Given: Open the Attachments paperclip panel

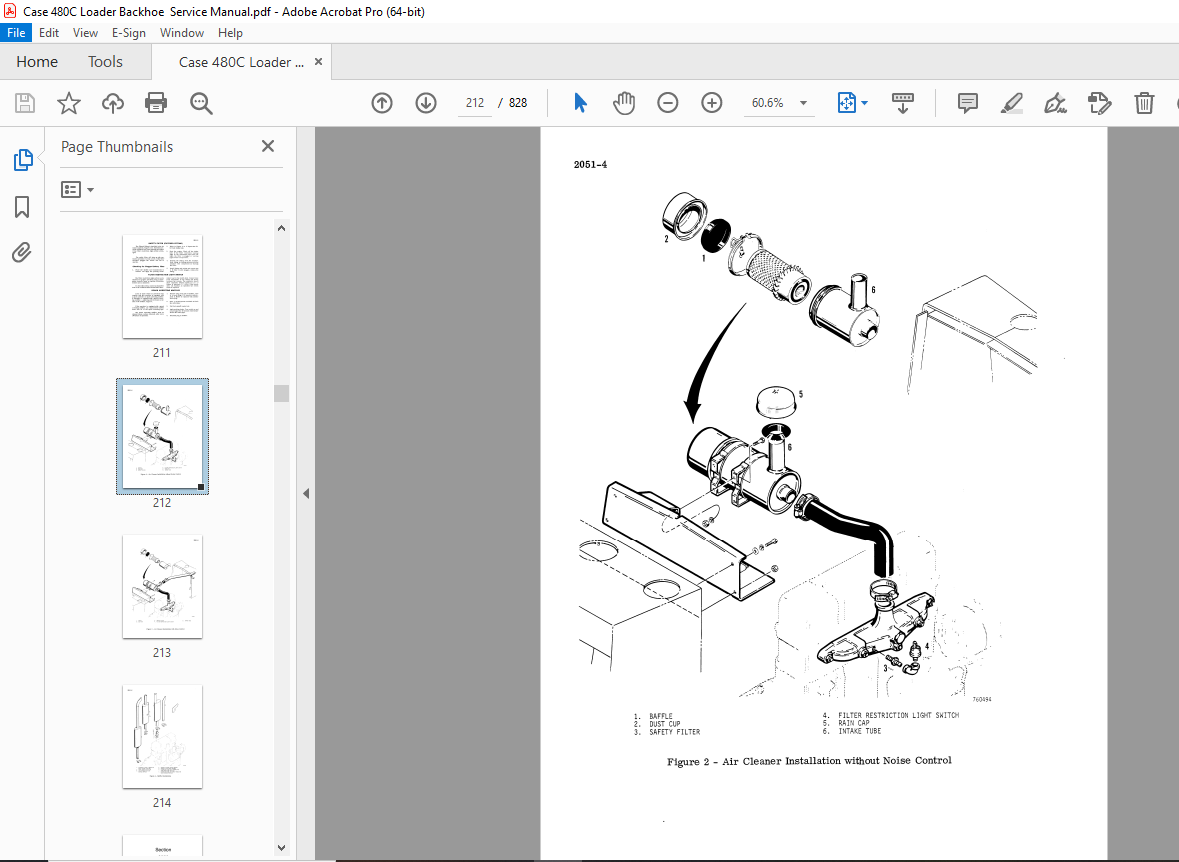Looking at the screenshot, I should [22, 252].
